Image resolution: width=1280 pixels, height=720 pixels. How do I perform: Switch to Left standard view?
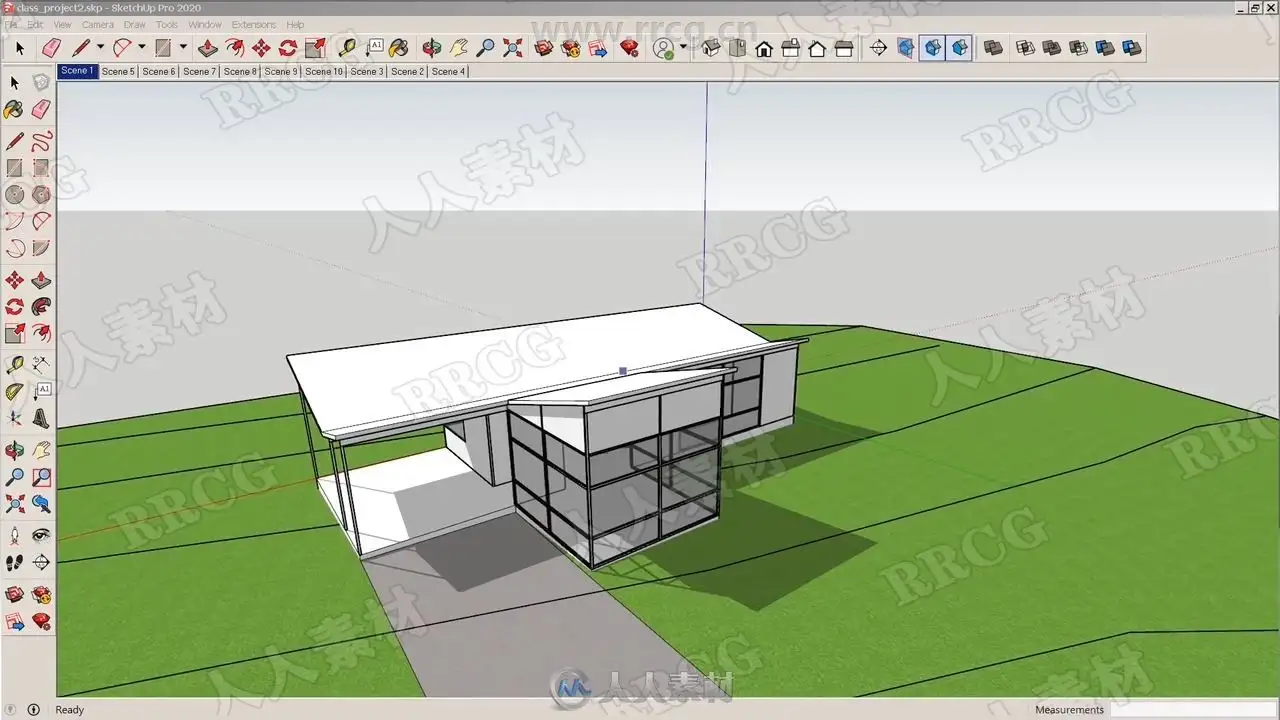(844, 48)
